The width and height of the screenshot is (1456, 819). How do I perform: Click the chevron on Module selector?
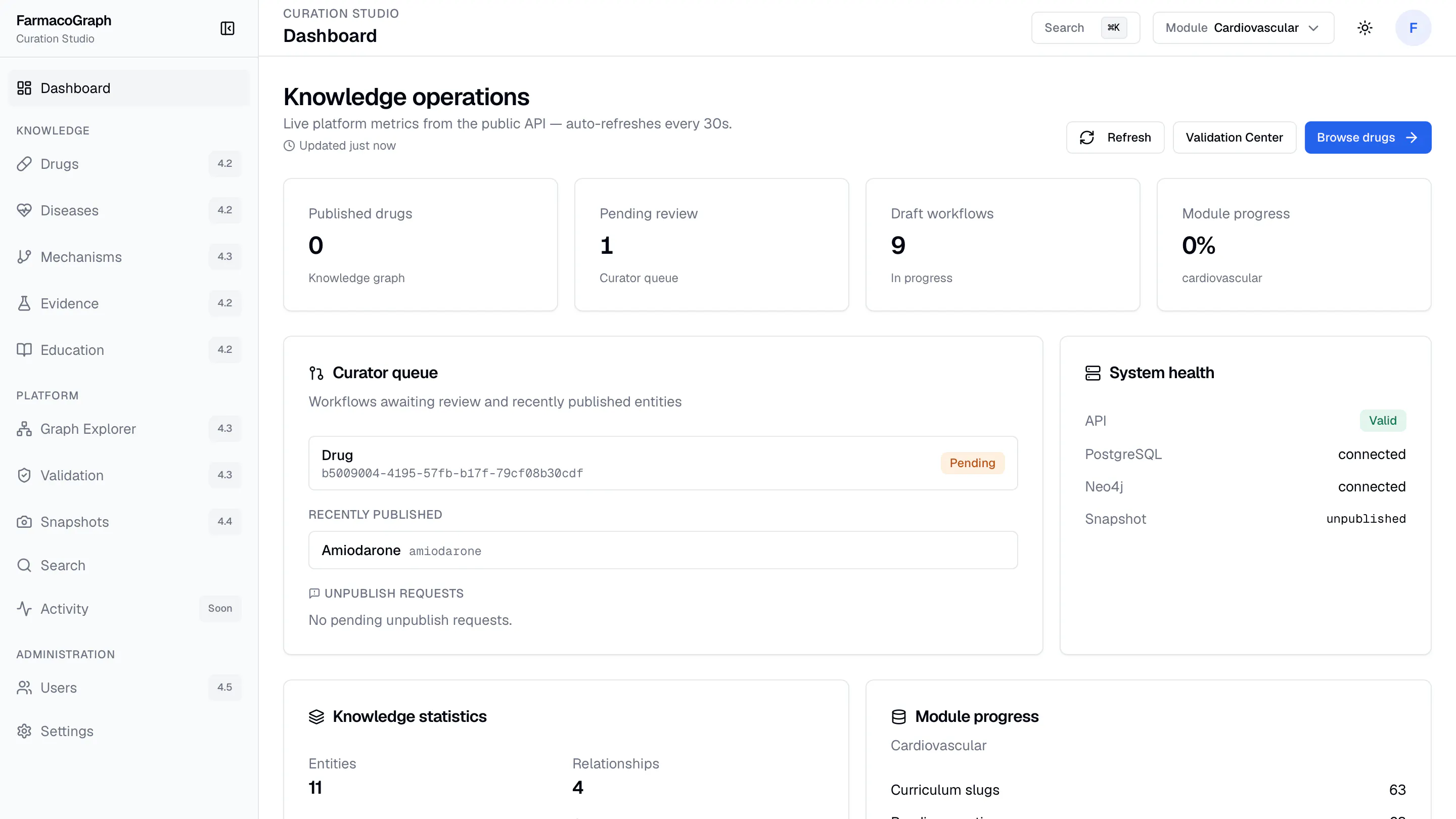(1313, 28)
